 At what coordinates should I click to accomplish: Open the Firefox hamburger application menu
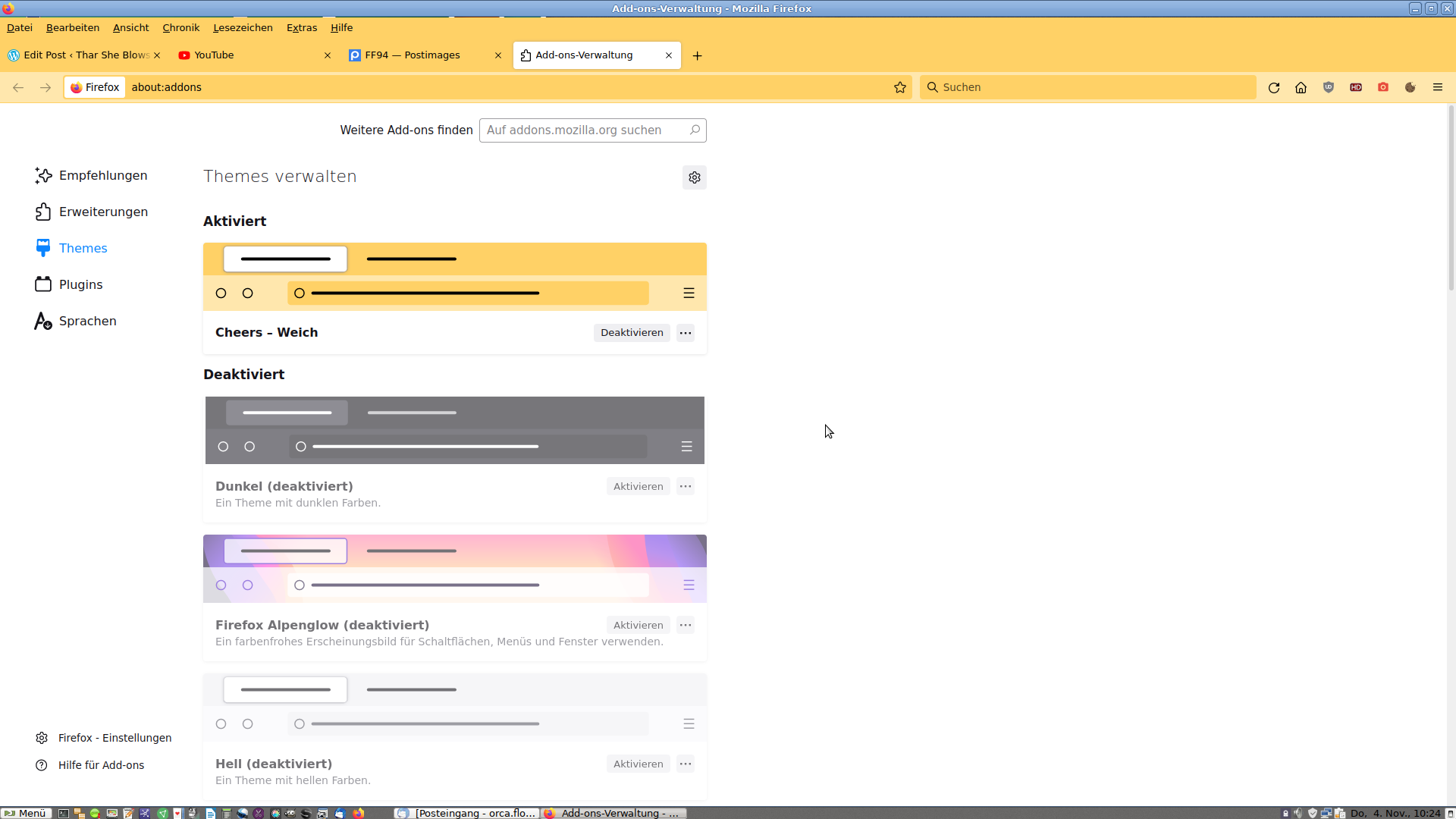1438,87
